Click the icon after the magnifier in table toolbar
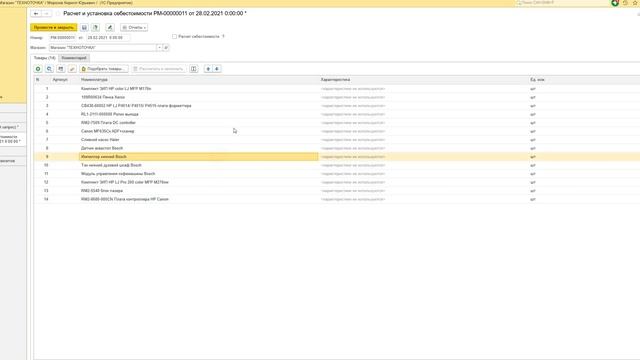This screenshot has height=360, width=640. [x=61, y=69]
